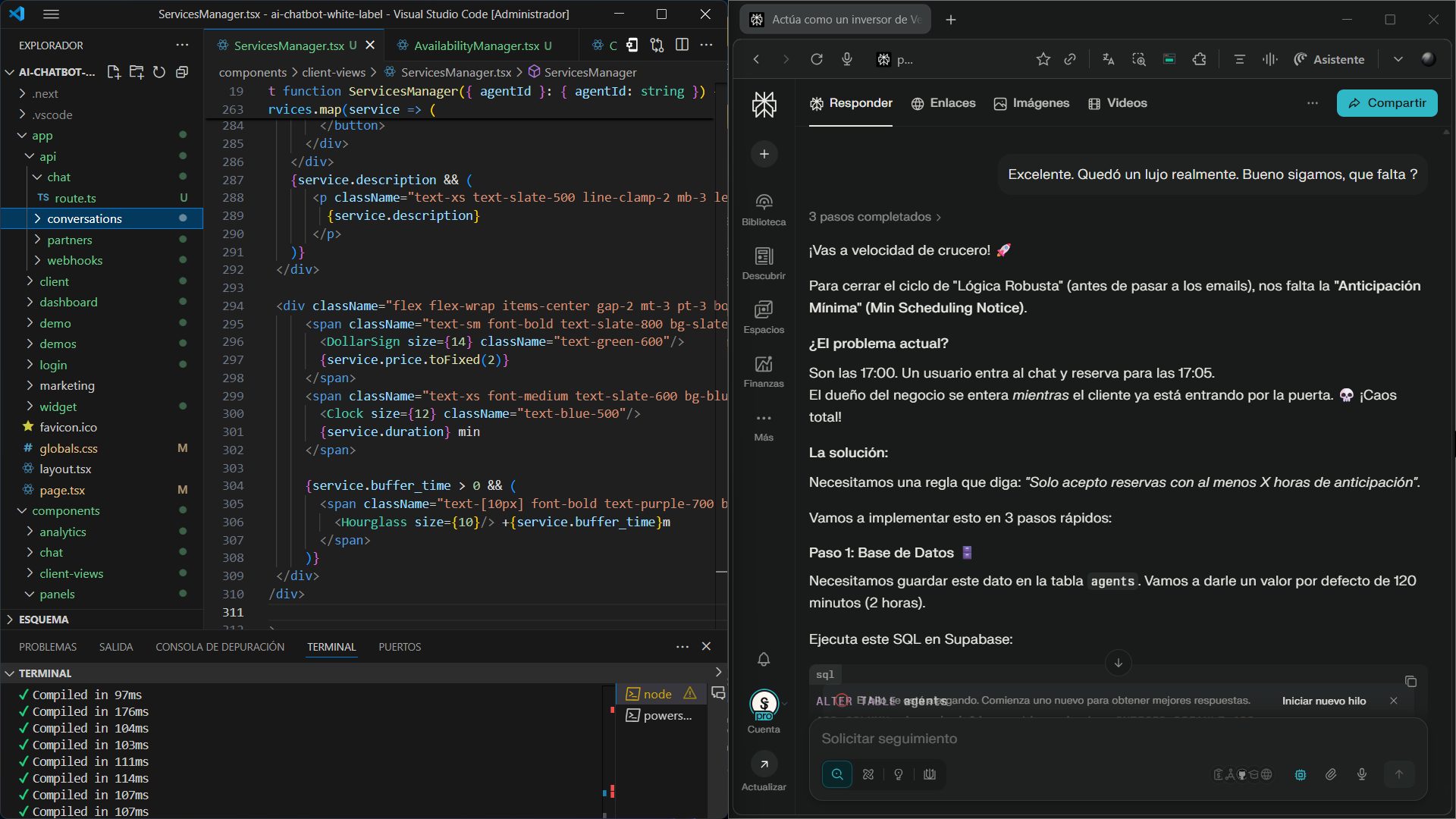Collapse all folders in Explorer

point(182,72)
